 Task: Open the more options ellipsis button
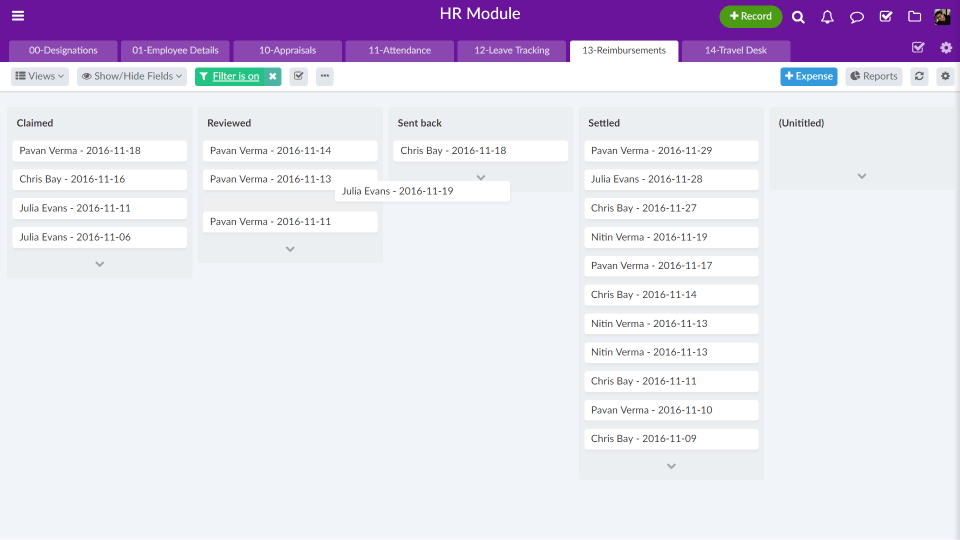[x=324, y=77]
